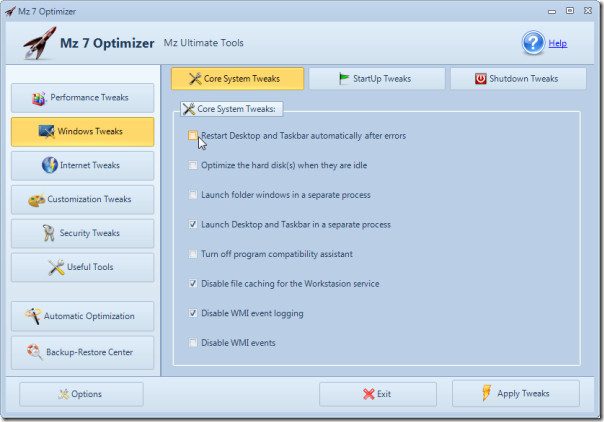Switch to the Core System Tweaks tab

237,79
